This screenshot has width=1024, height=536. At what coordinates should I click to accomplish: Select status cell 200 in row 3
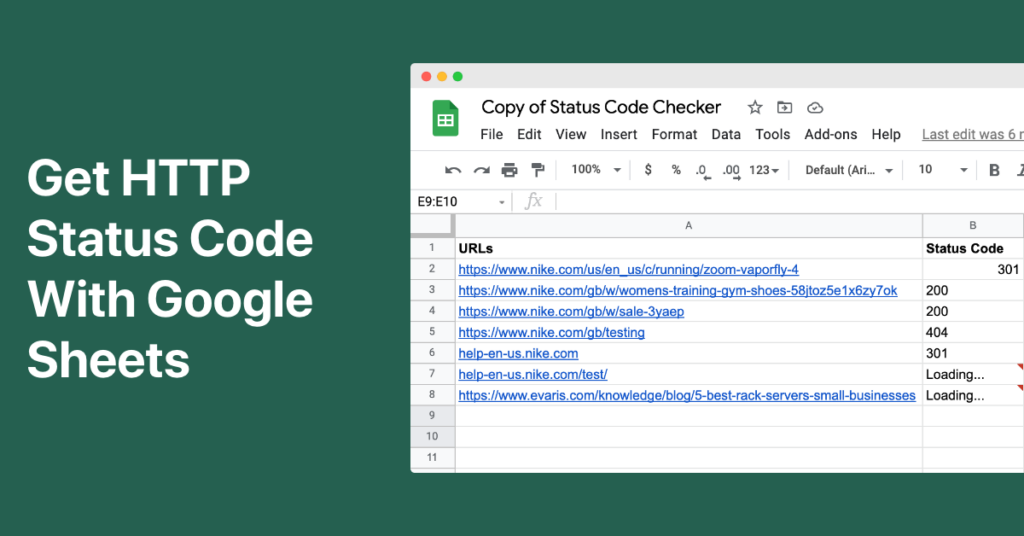click(x=973, y=290)
